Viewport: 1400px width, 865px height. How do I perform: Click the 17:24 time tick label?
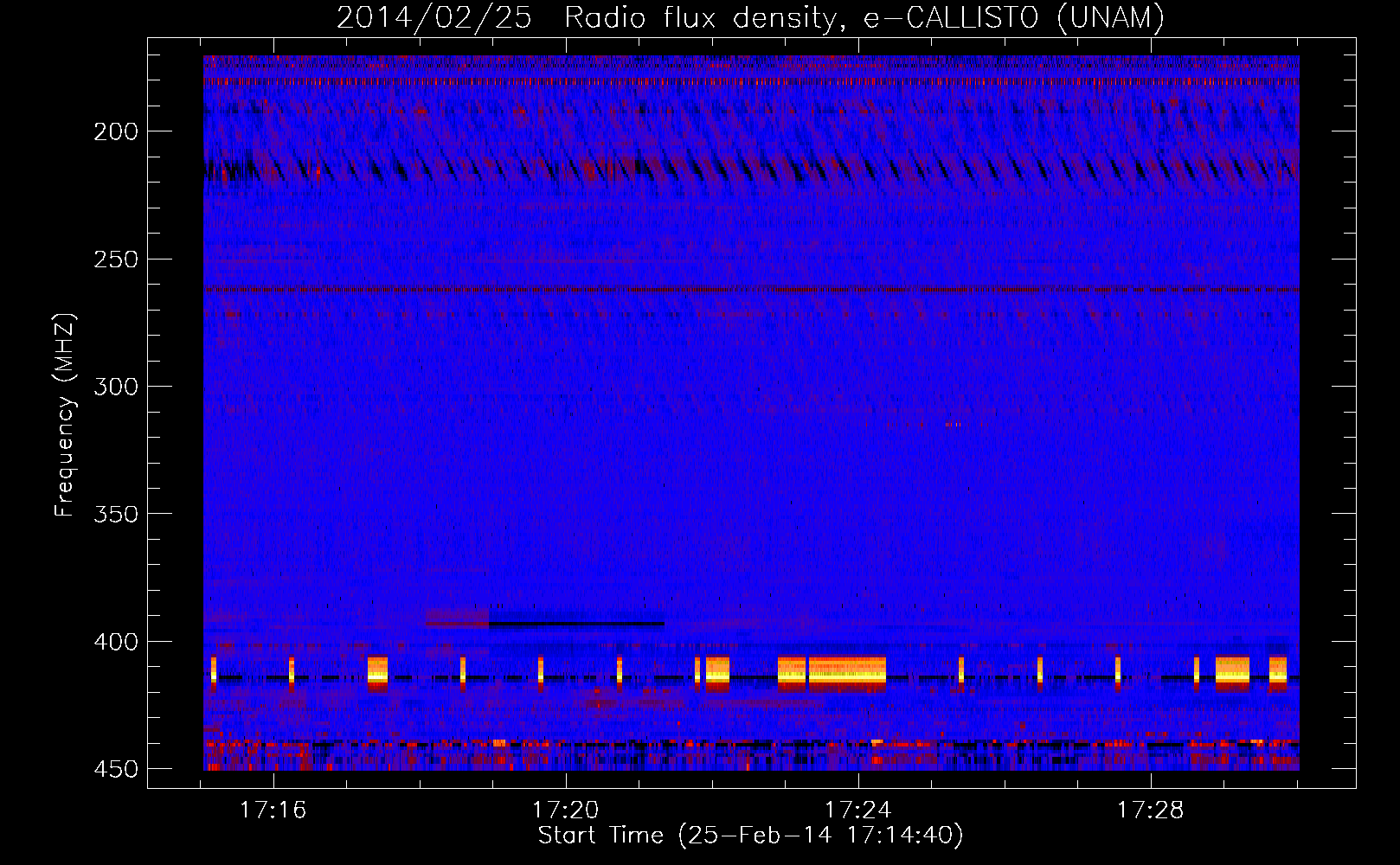(x=858, y=811)
